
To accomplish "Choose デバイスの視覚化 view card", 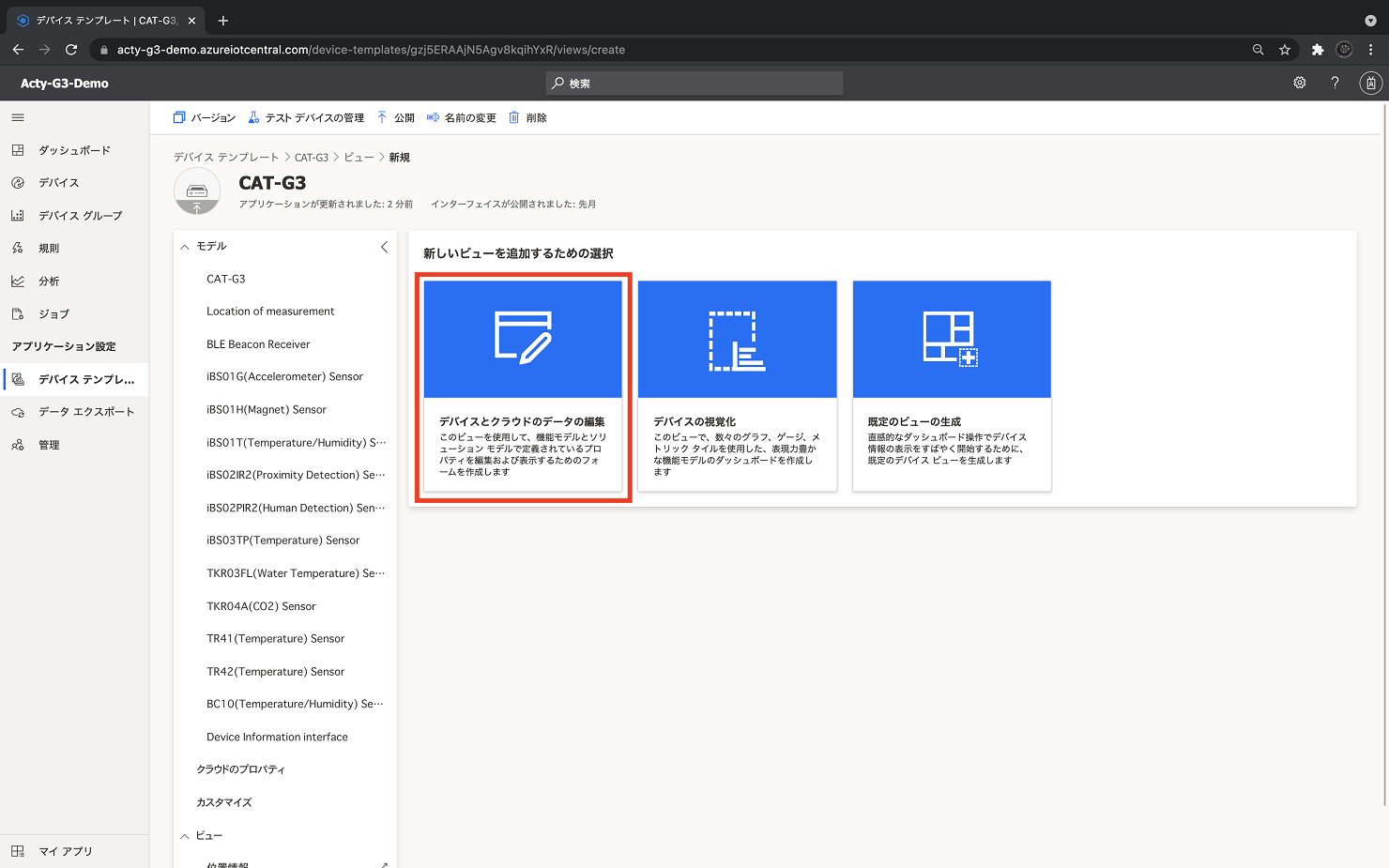I will (x=738, y=386).
